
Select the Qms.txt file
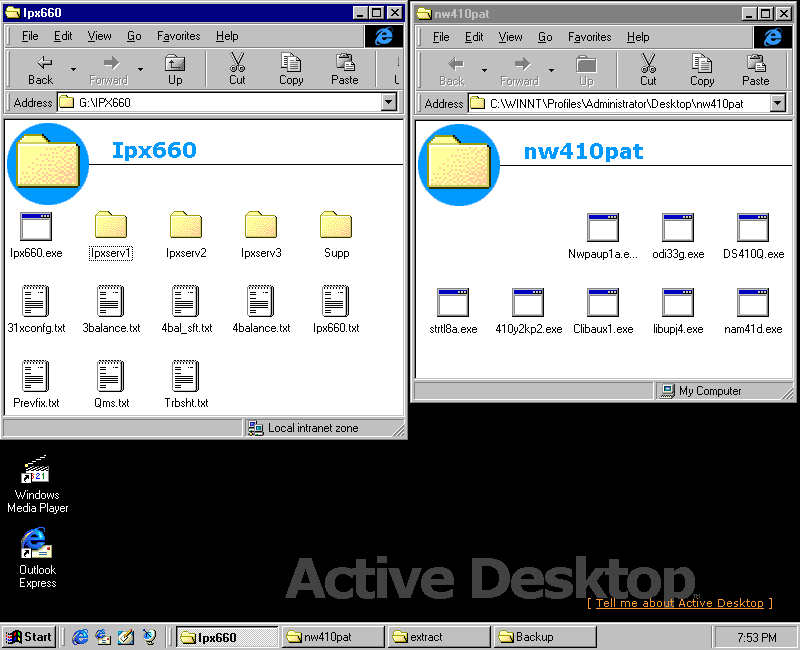point(111,385)
